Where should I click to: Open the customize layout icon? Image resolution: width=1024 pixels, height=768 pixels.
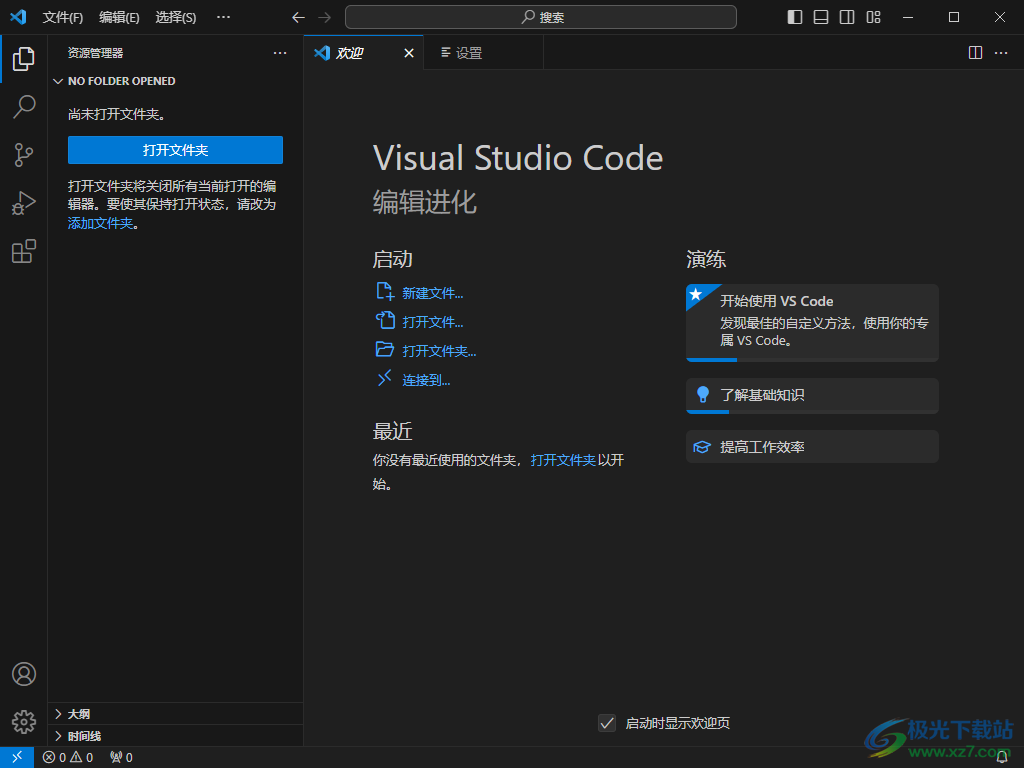pyautogui.click(x=873, y=17)
